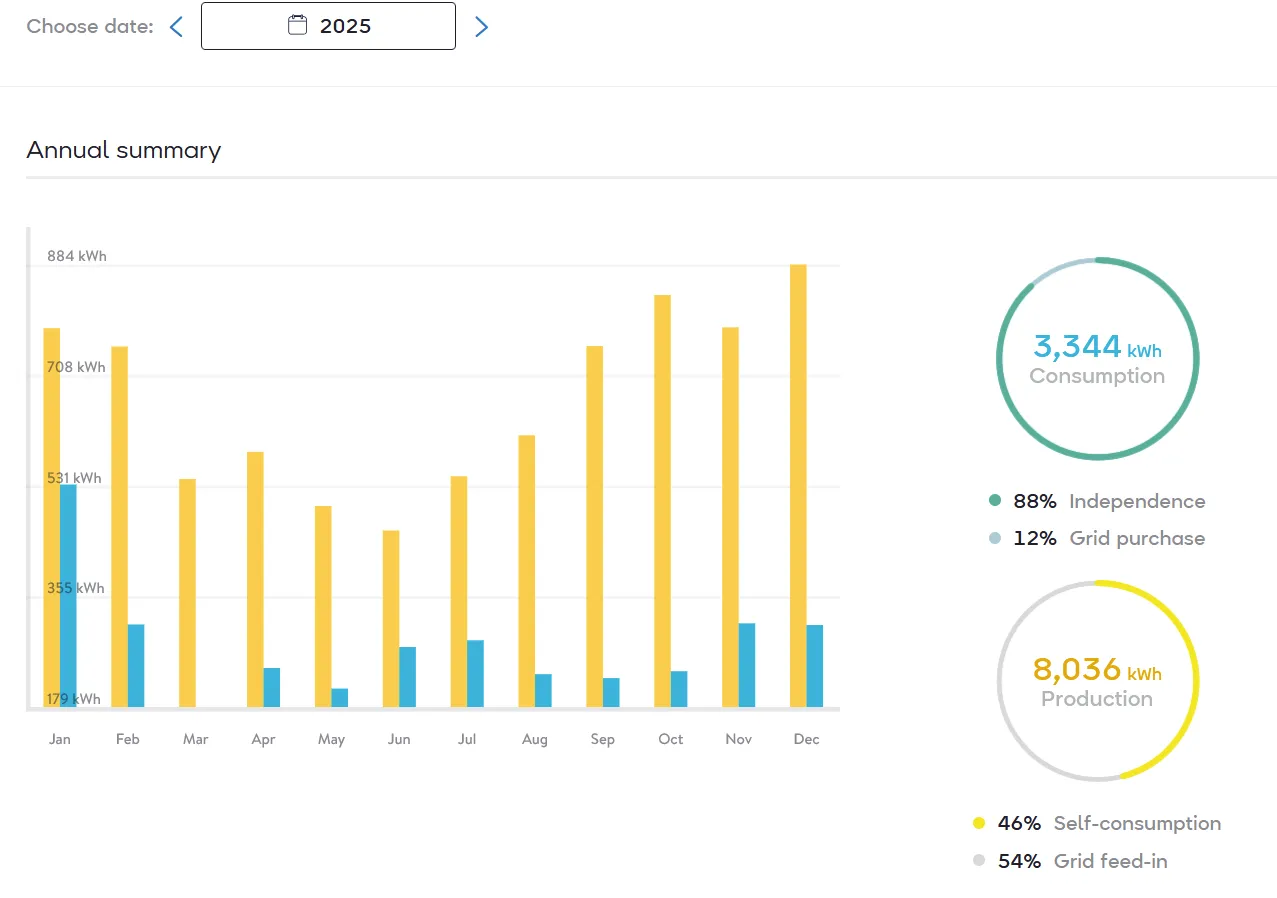The height and width of the screenshot is (898, 1277).
Task: Click the "Independence" legend label
Action: point(1137,501)
